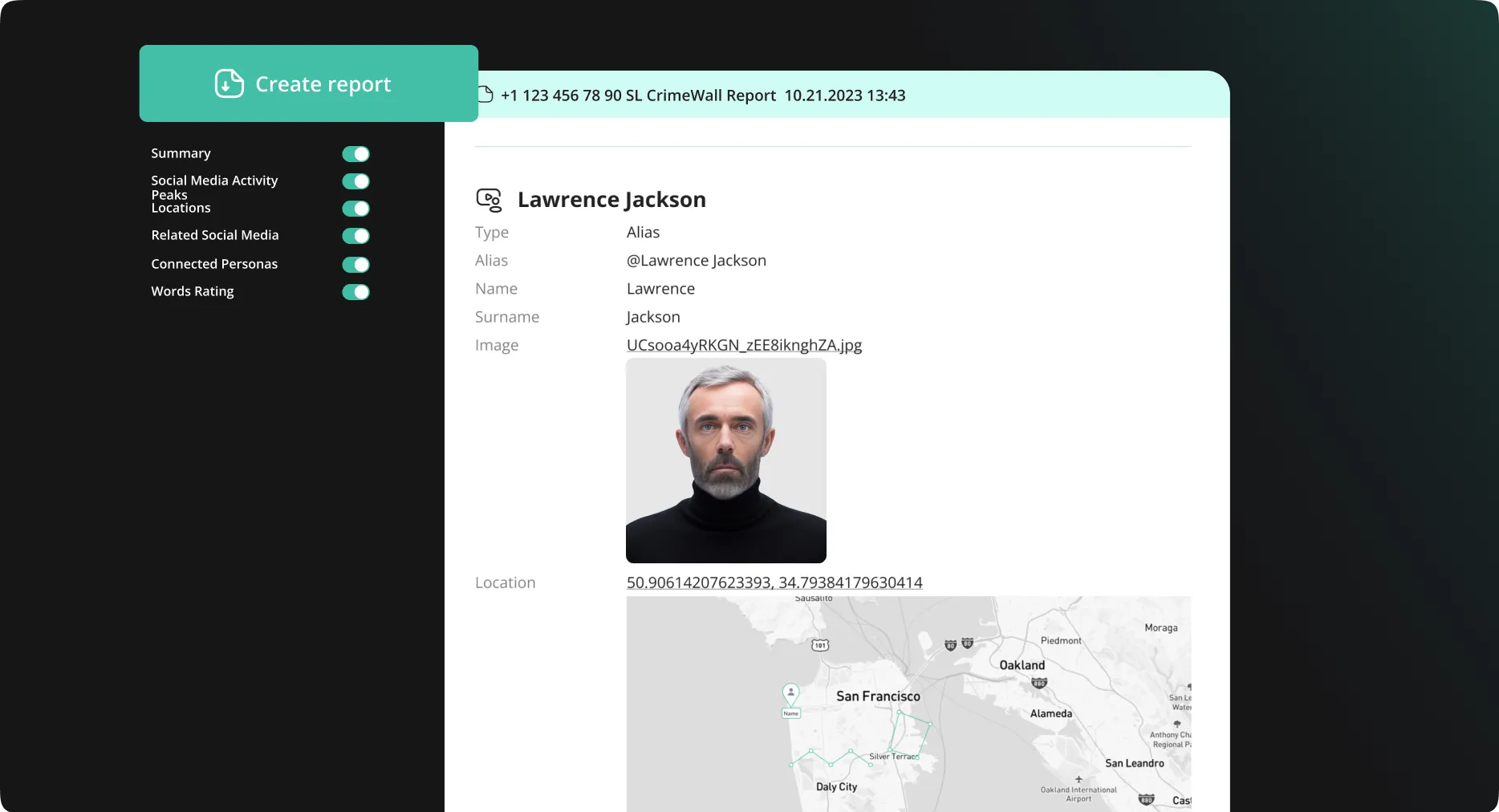Disable the Words Rating toggle

tap(355, 292)
